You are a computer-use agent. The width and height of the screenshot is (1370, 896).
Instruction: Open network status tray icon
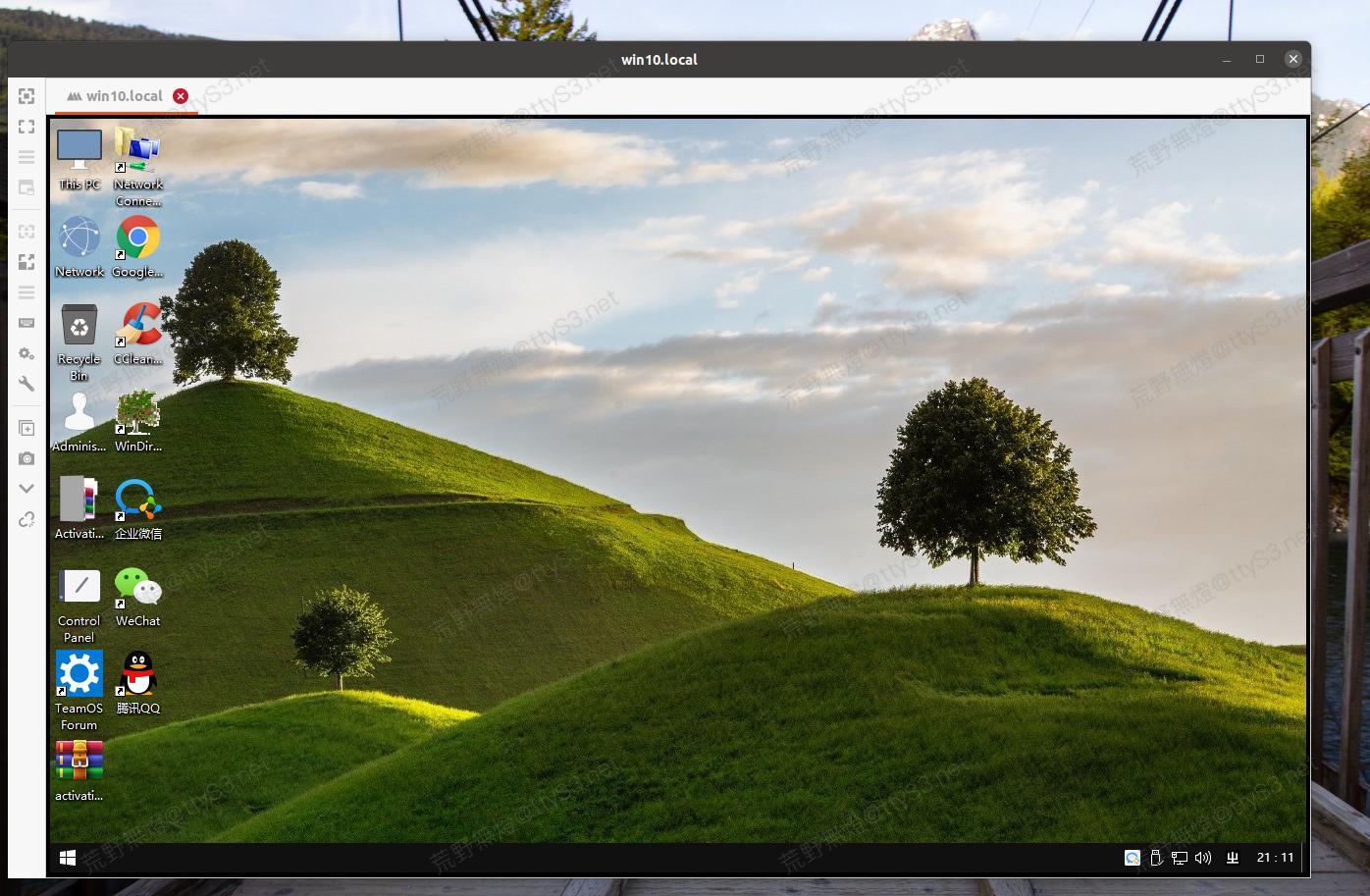(1179, 858)
